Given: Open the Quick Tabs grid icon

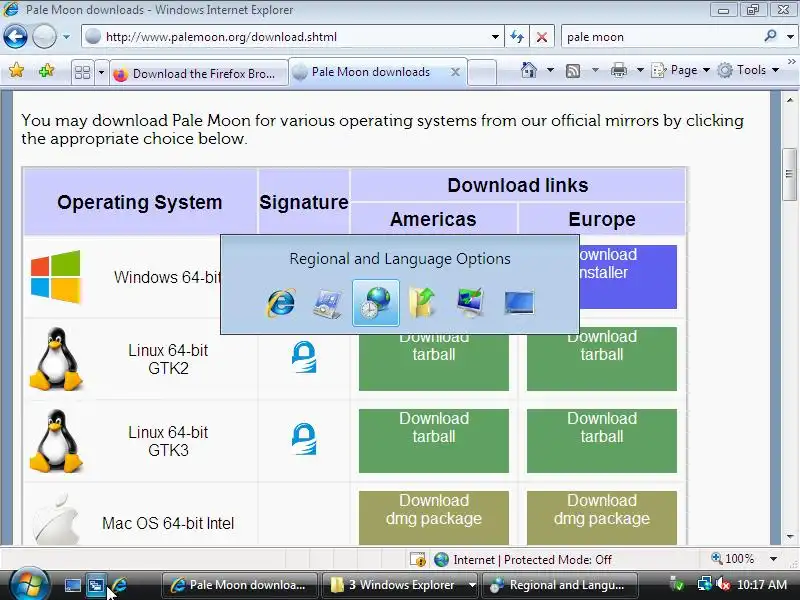Looking at the screenshot, I should click(82, 72).
